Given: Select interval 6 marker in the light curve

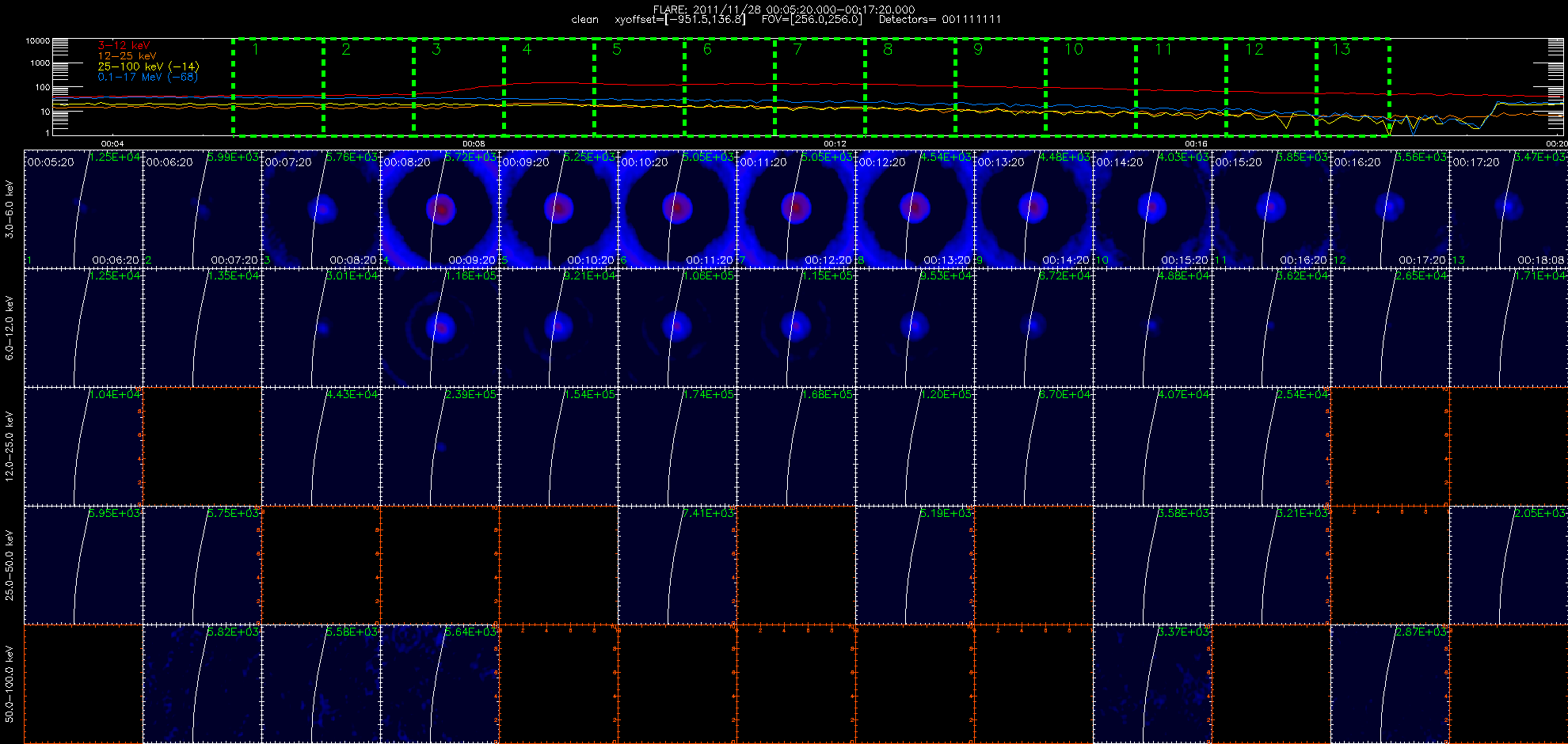Looking at the screenshot, I should (707, 49).
